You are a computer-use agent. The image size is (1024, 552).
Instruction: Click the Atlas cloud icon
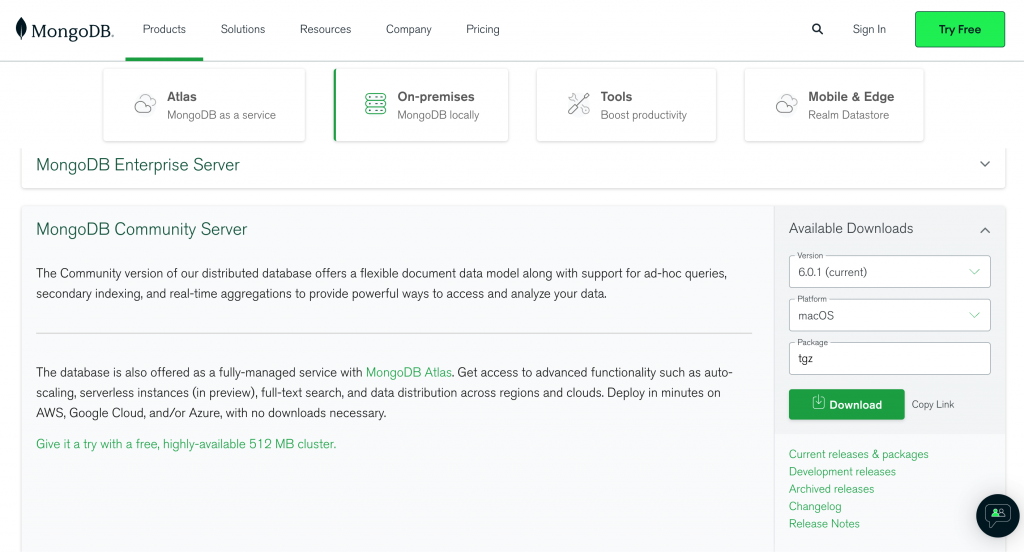point(145,104)
